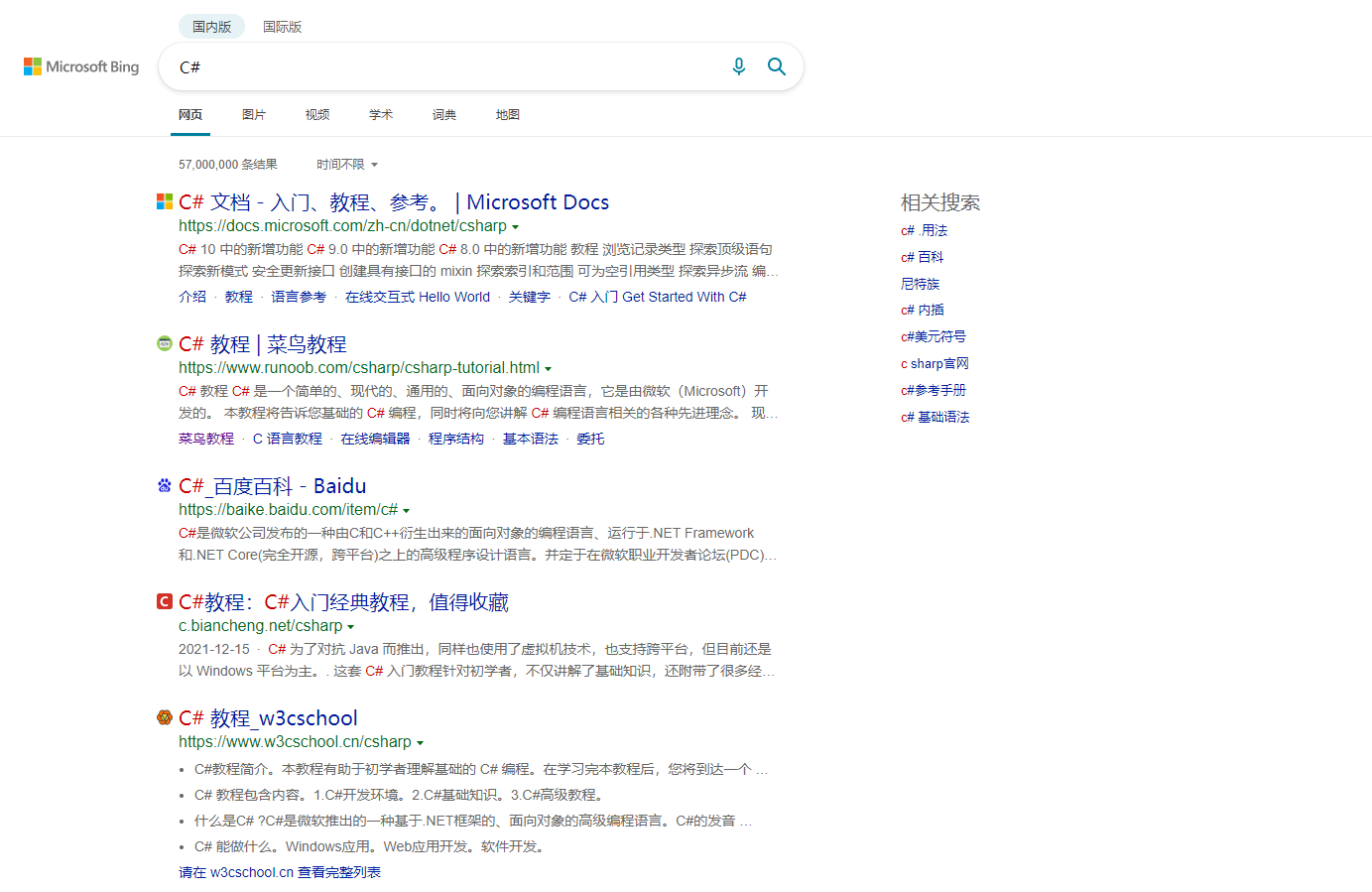
Task: Click the Microsoft Bing logo
Action: coord(81,66)
